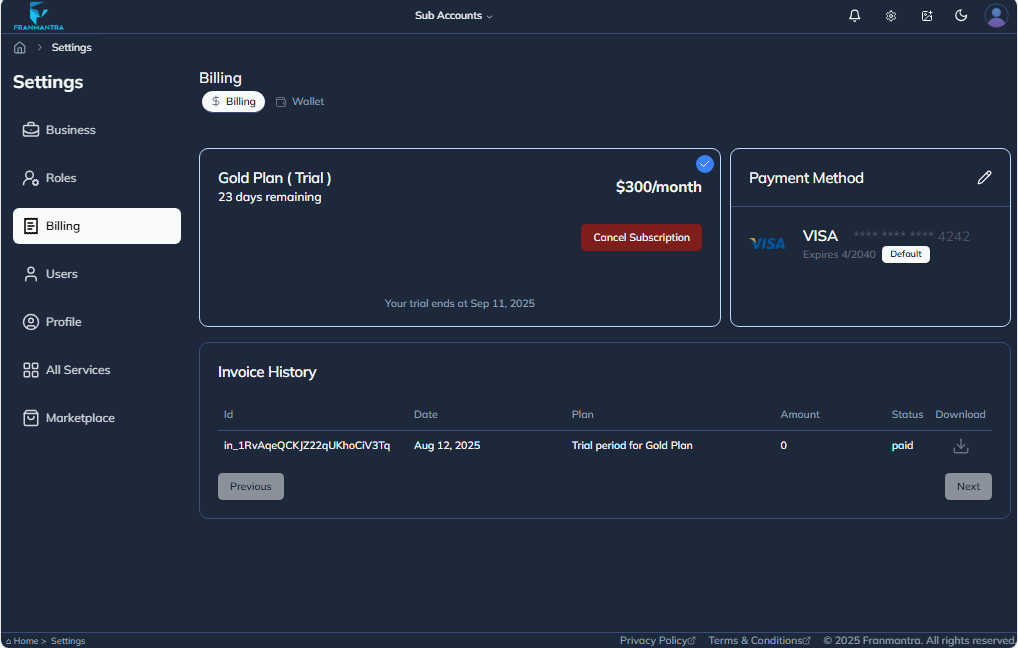
Task: Click the settings gear in the top bar
Action: (890, 15)
